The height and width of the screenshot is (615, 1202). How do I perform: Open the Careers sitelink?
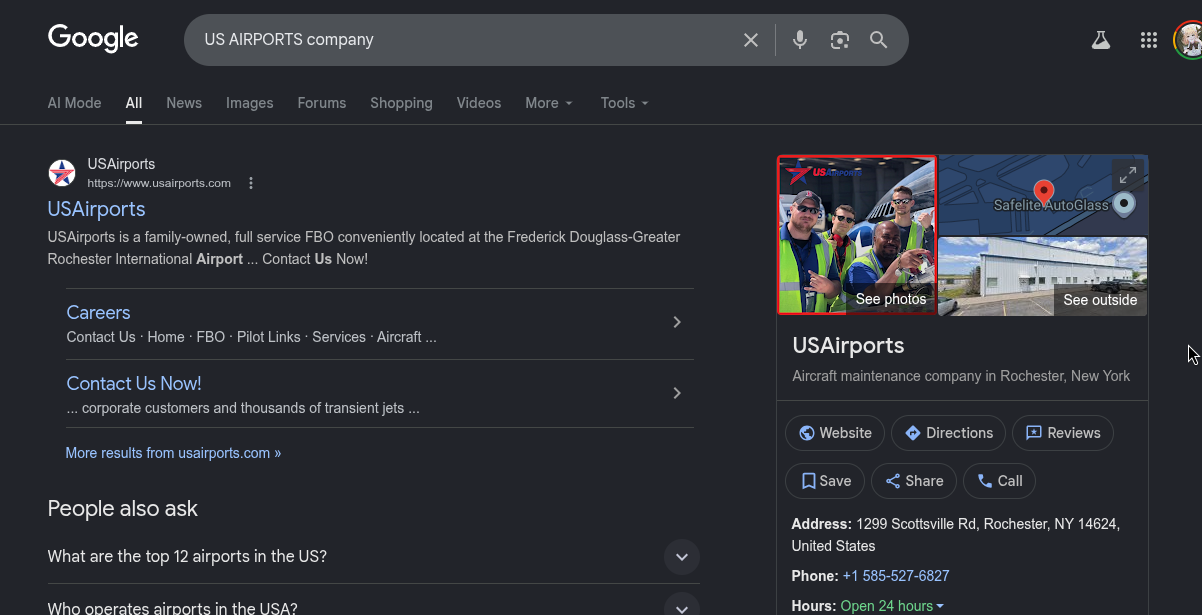coord(98,312)
